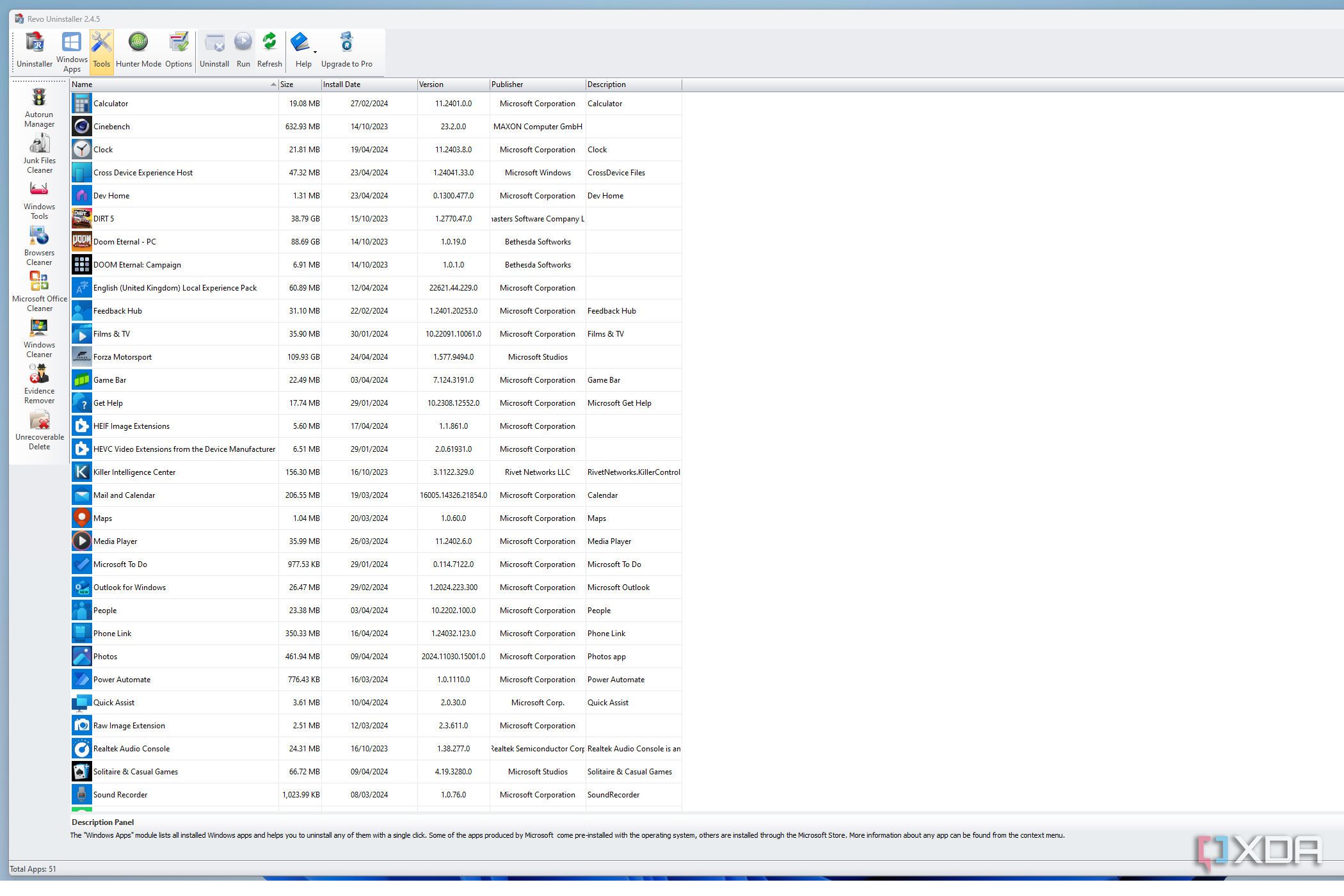Refresh the apps list
Screen dimensions: 1344x896
coord(269,51)
